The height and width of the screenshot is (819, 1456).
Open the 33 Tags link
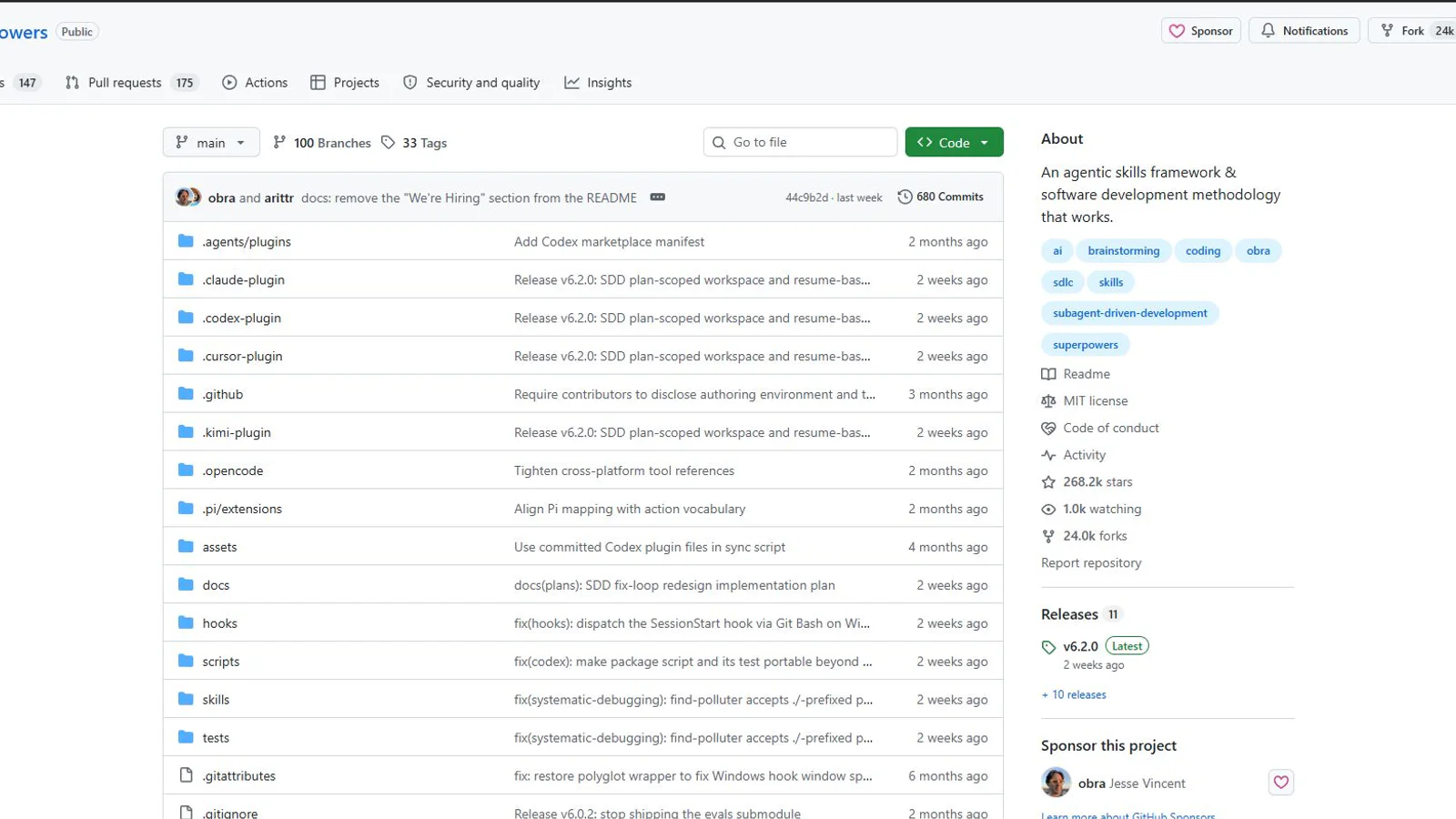coord(414,143)
